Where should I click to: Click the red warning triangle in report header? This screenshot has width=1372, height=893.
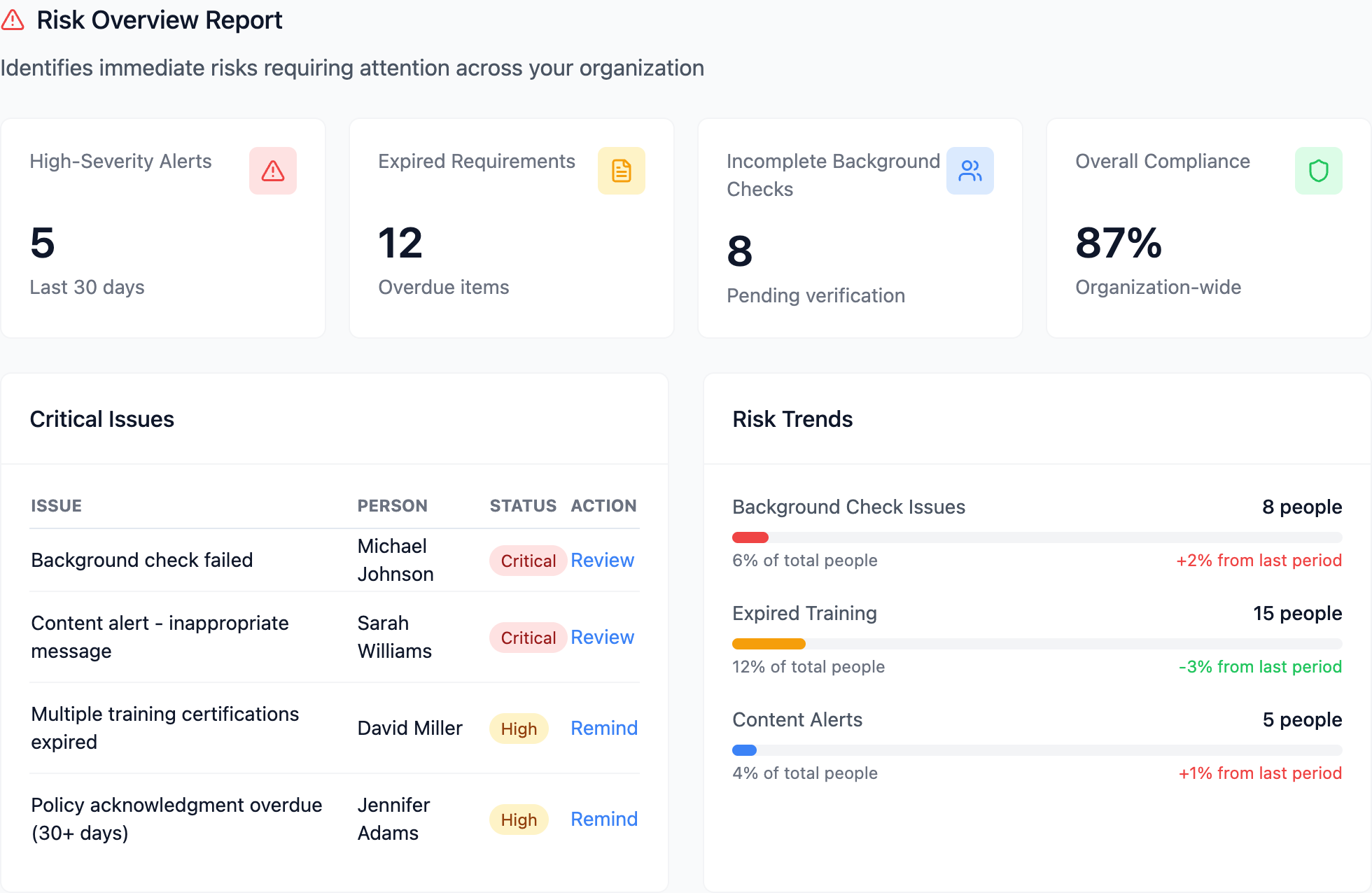tap(13, 20)
